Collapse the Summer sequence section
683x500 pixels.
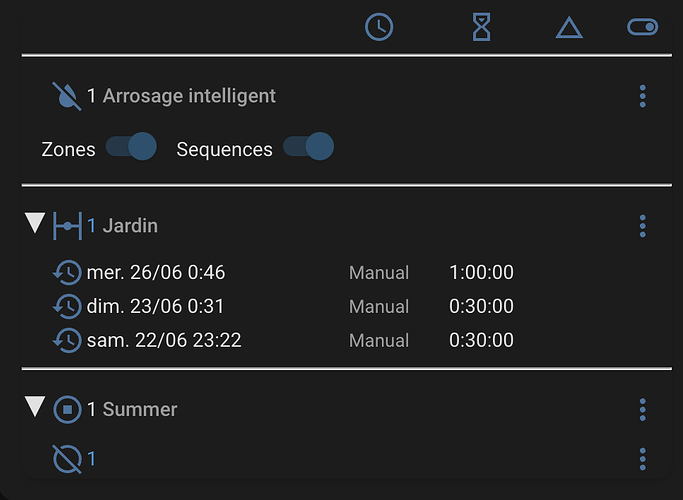point(35,406)
